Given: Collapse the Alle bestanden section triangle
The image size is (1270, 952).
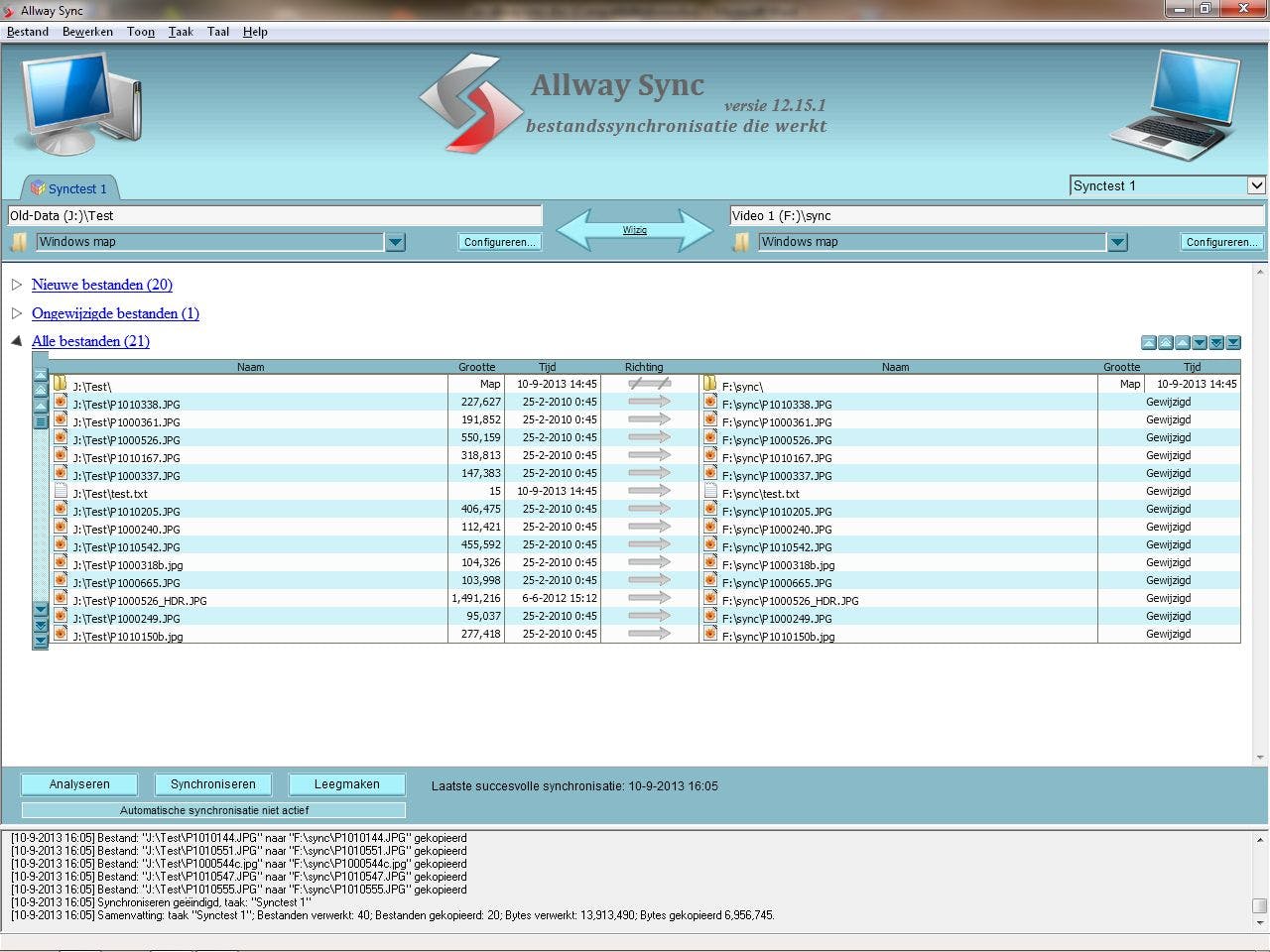Looking at the screenshot, I should coord(17,341).
